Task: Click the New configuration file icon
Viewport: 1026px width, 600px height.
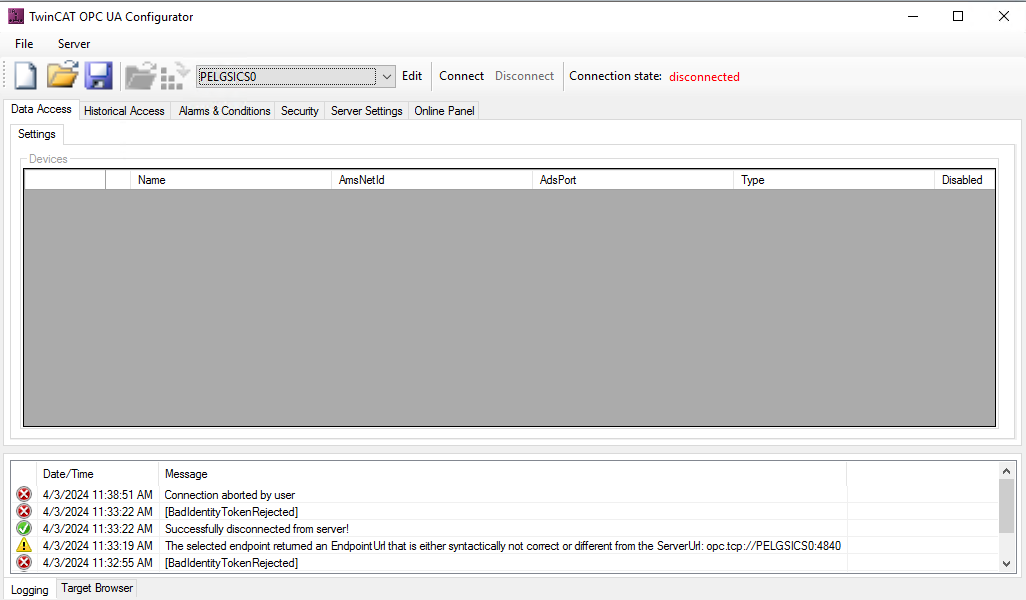Action: pos(26,76)
